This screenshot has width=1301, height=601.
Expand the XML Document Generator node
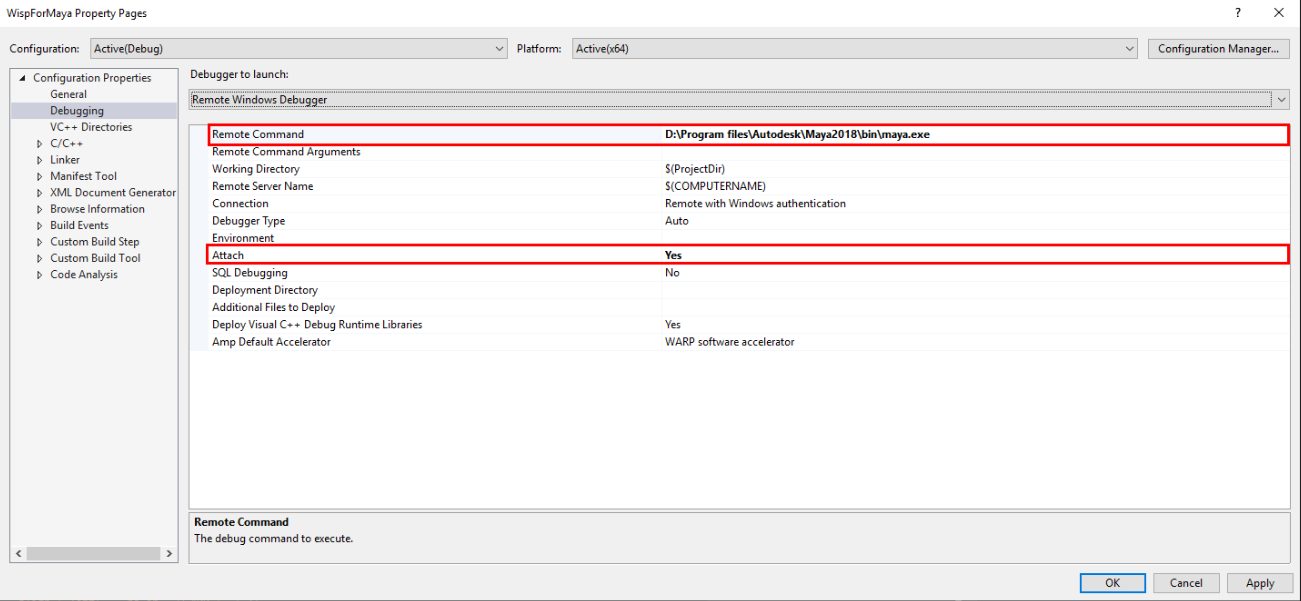(x=39, y=193)
